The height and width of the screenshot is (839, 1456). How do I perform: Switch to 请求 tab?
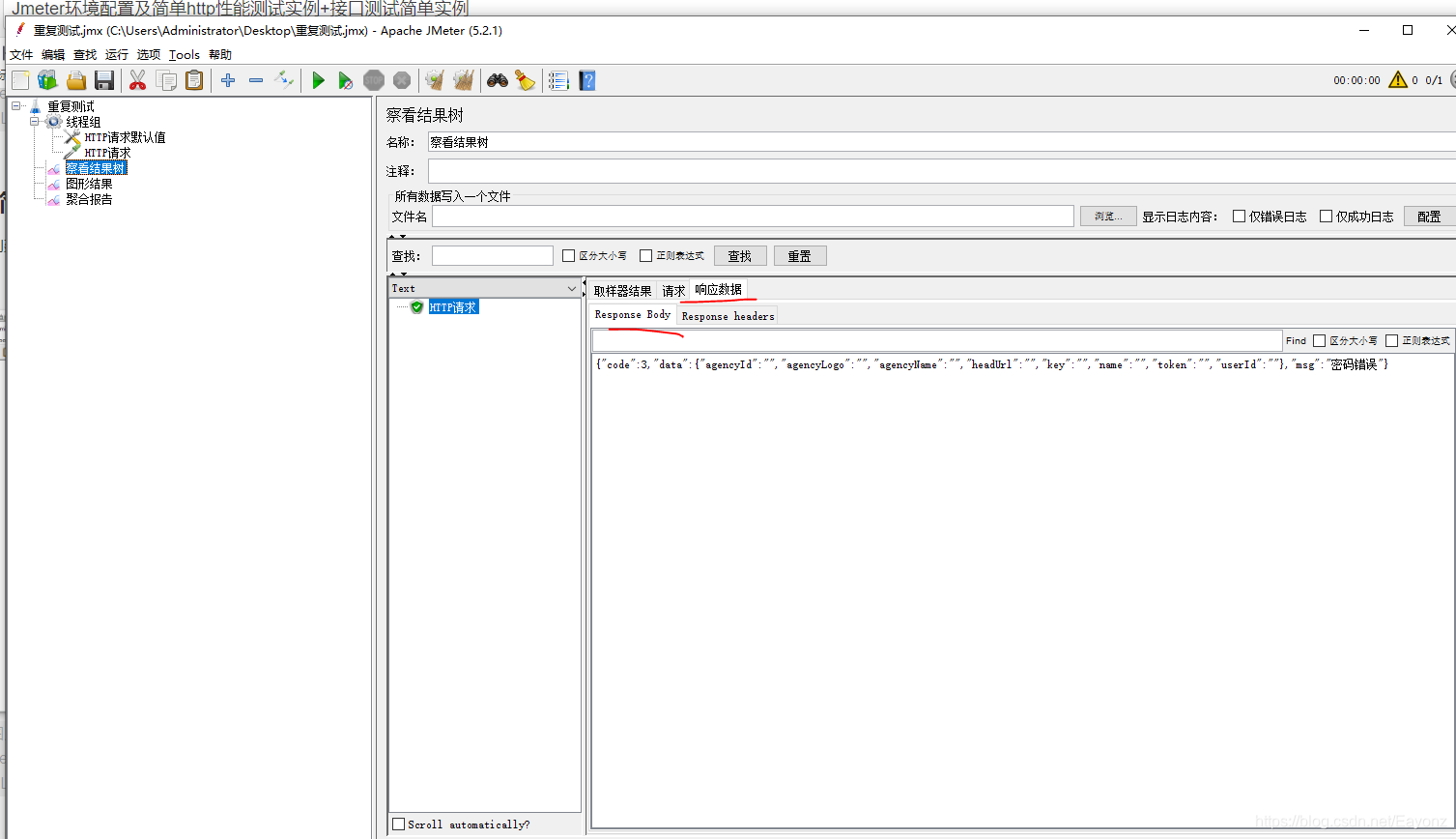coord(673,291)
